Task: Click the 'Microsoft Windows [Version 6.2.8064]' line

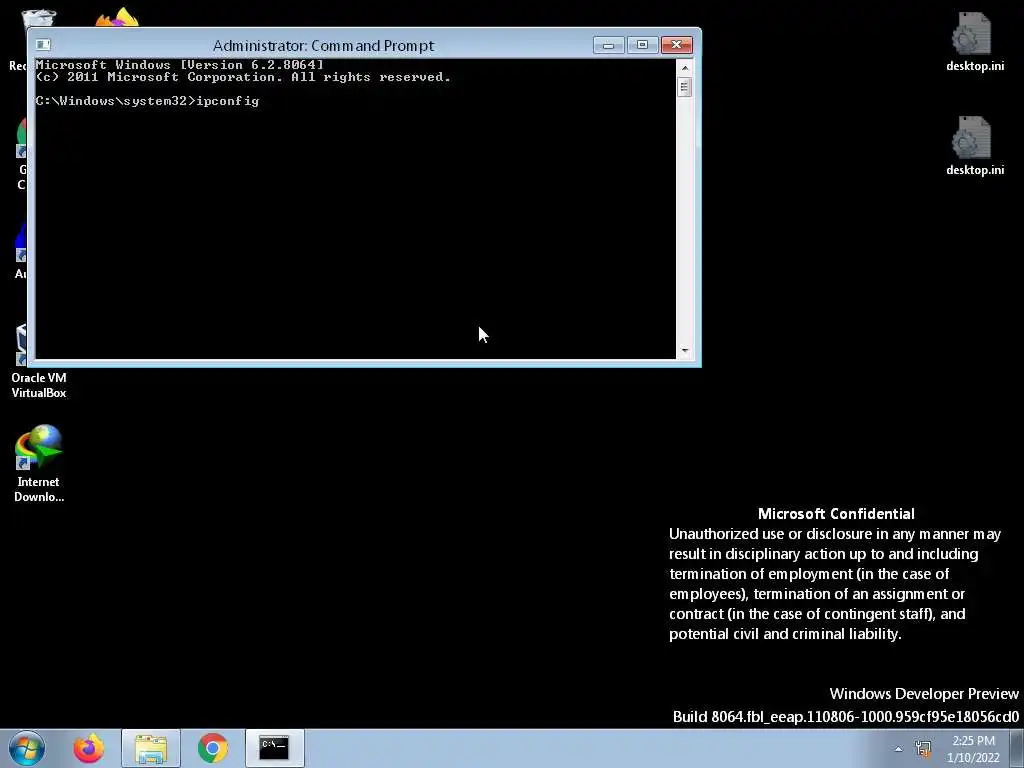Action: (180, 65)
